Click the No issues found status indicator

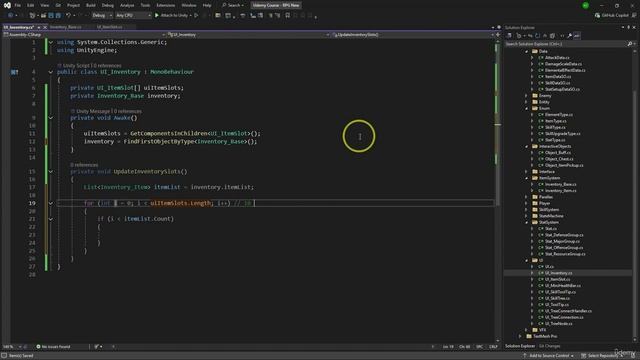click(x=53, y=347)
